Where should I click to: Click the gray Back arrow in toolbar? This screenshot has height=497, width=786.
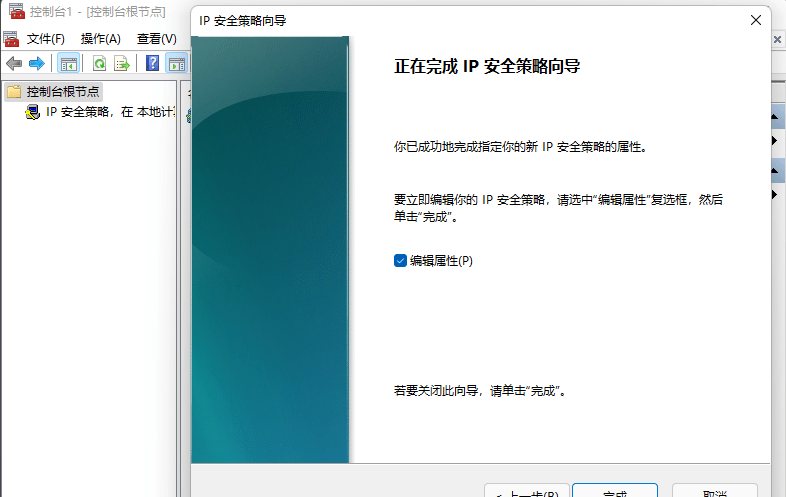pyautogui.click(x=14, y=64)
